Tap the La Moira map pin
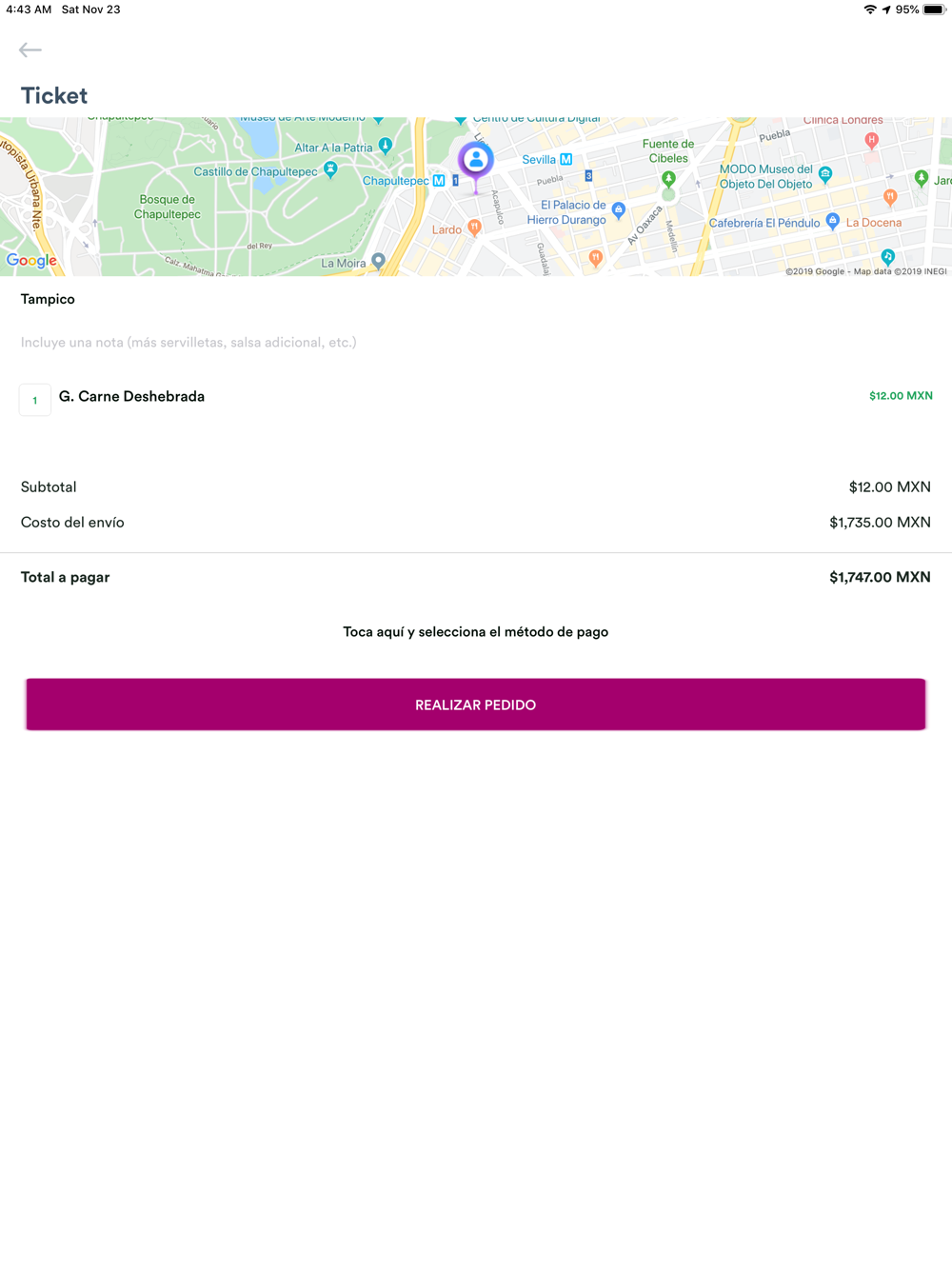This screenshot has width=952, height=1270. click(x=379, y=261)
